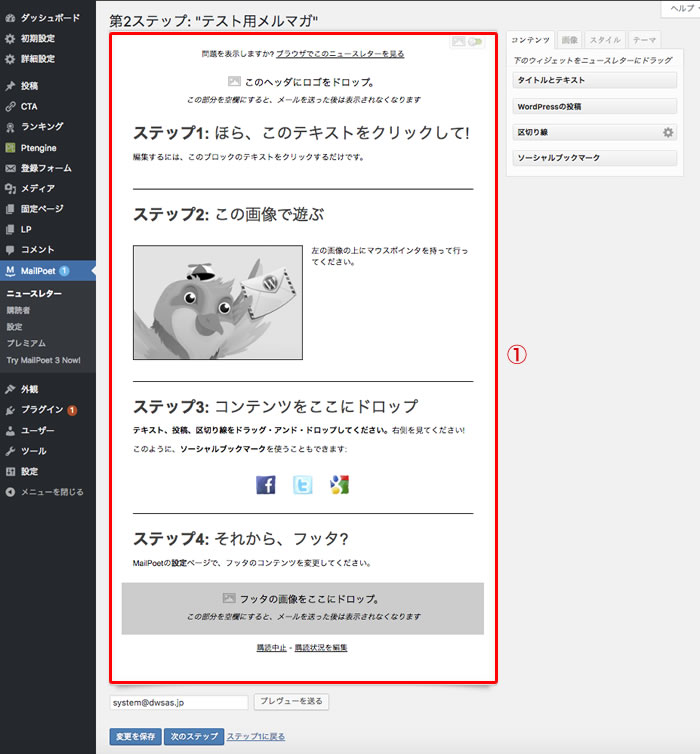Click the 変更を保存 button
The height and width of the screenshot is (754, 700).
(134, 737)
